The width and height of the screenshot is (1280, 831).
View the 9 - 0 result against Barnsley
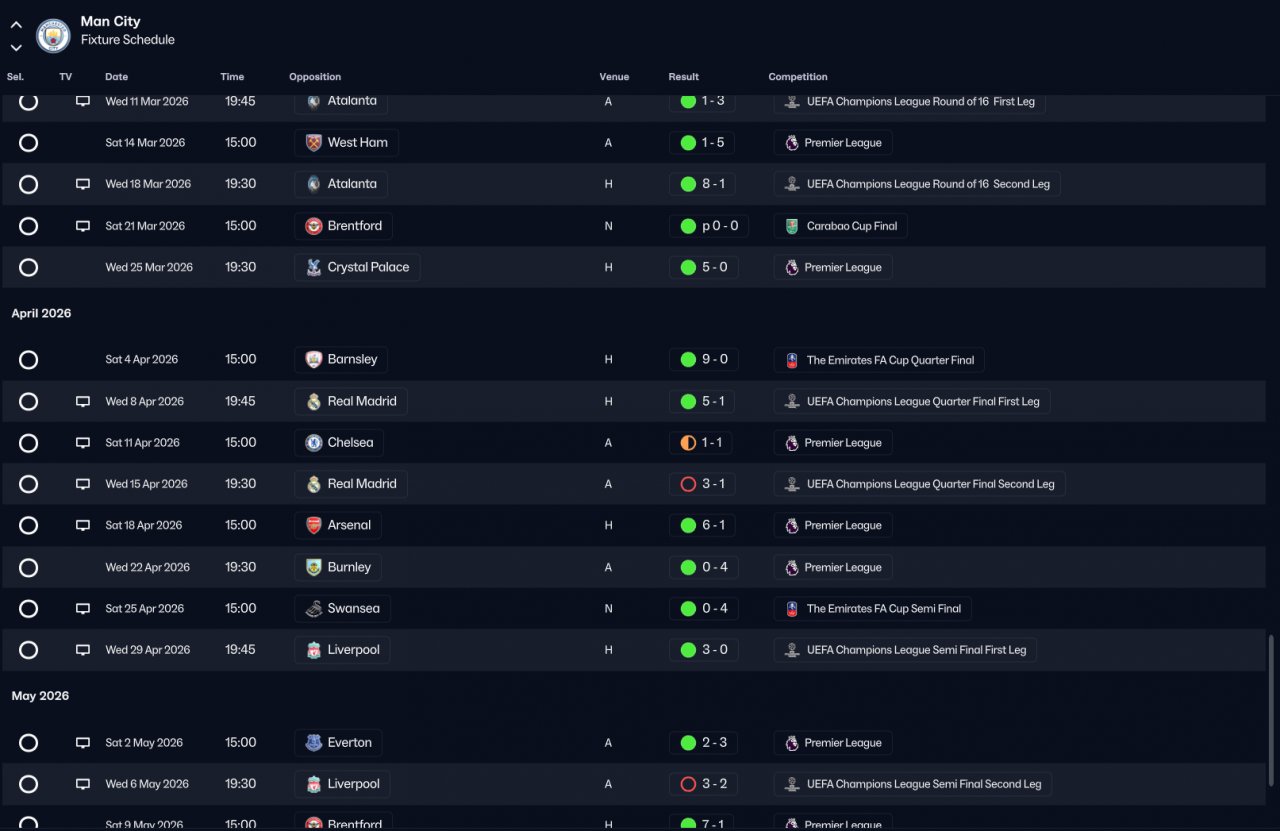click(703, 360)
